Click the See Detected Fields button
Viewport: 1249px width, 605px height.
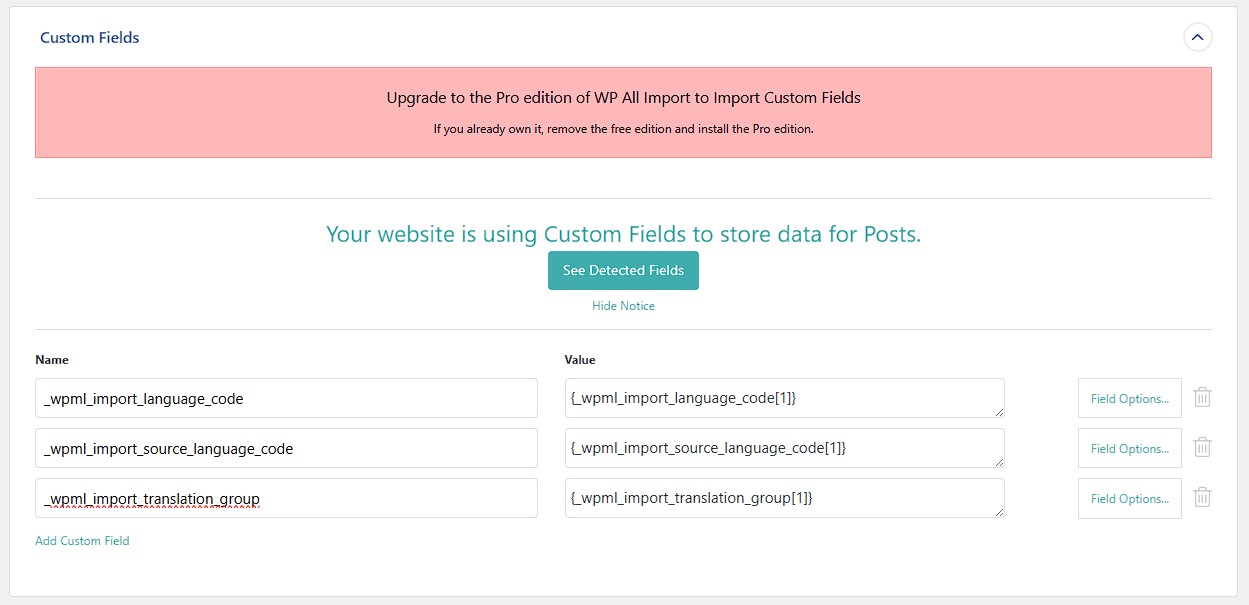[x=623, y=270]
